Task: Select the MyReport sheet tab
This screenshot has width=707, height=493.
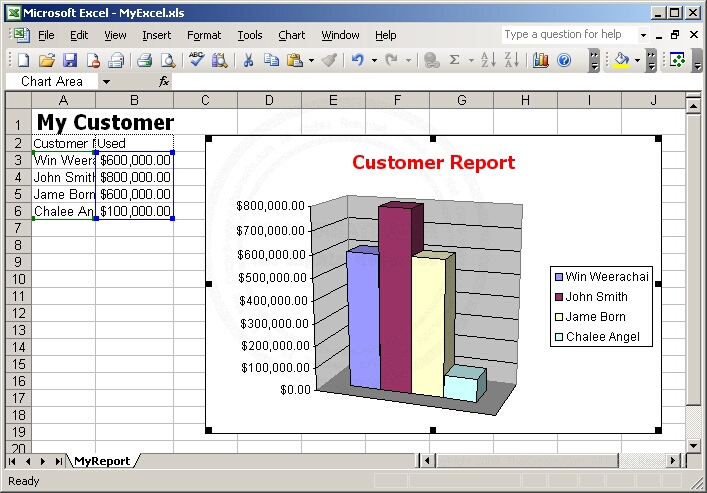Action: click(x=102, y=461)
